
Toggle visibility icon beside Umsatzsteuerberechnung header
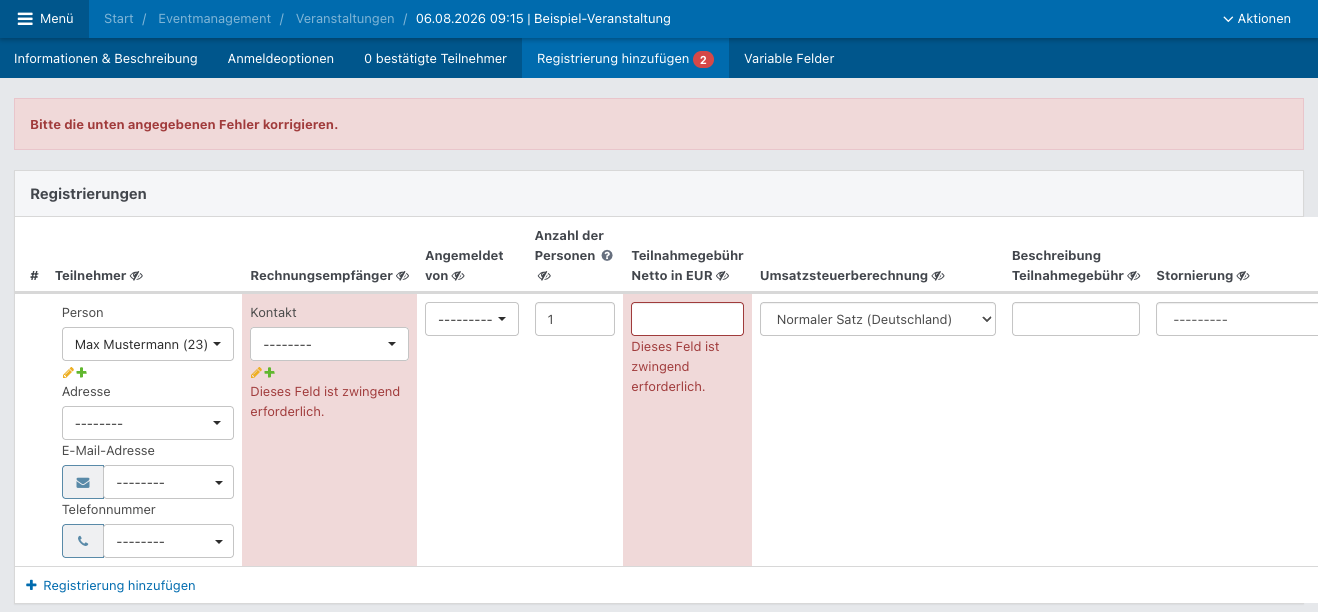point(936,275)
